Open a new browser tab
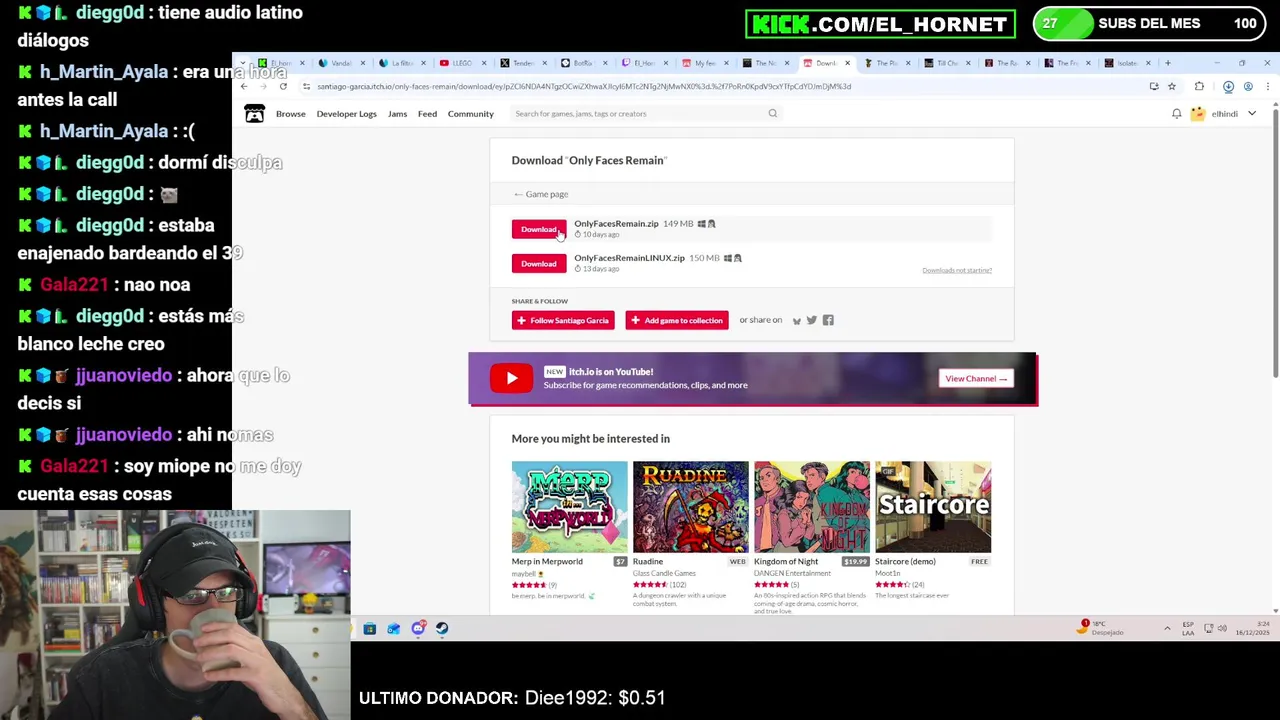 coord(1167,63)
